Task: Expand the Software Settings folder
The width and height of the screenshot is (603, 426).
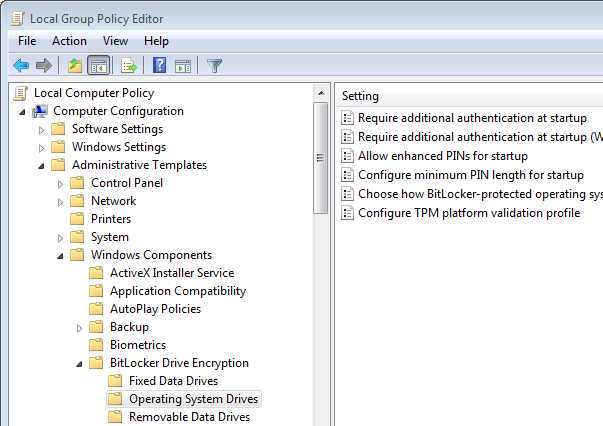Action: point(41,130)
